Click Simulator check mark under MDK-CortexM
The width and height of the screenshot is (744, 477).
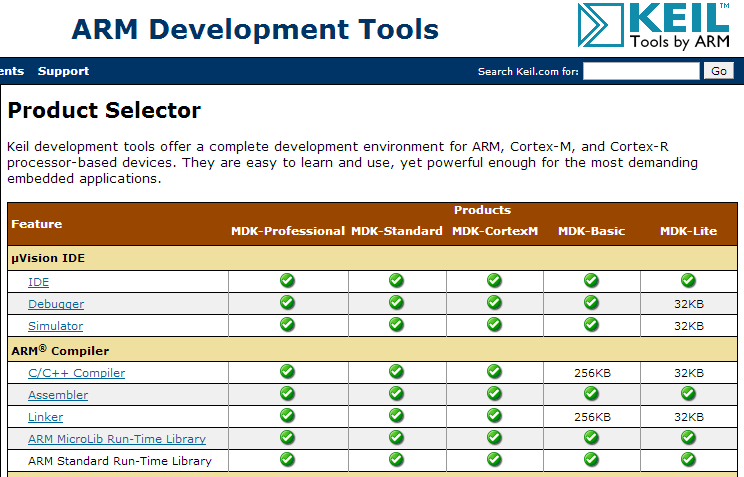(x=494, y=324)
